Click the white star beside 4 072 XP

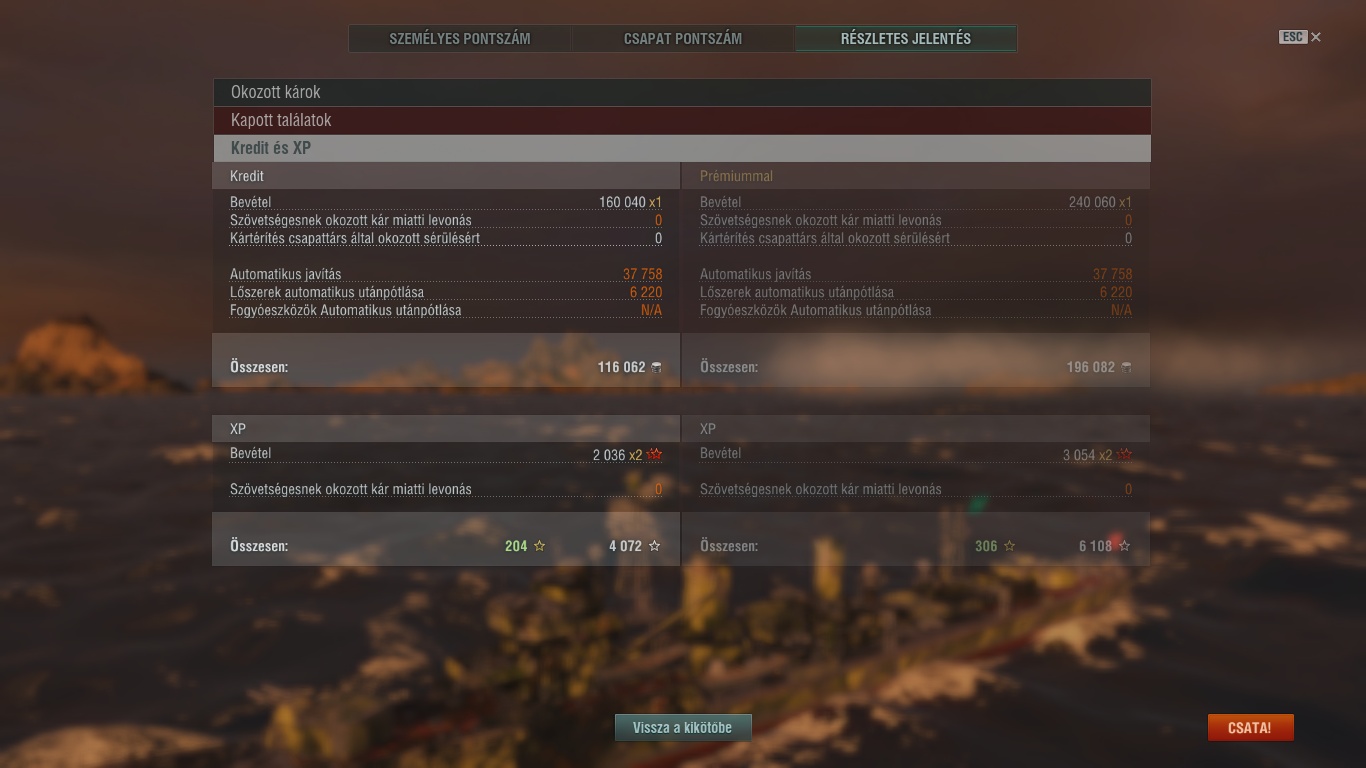pyautogui.click(x=655, y=546)
